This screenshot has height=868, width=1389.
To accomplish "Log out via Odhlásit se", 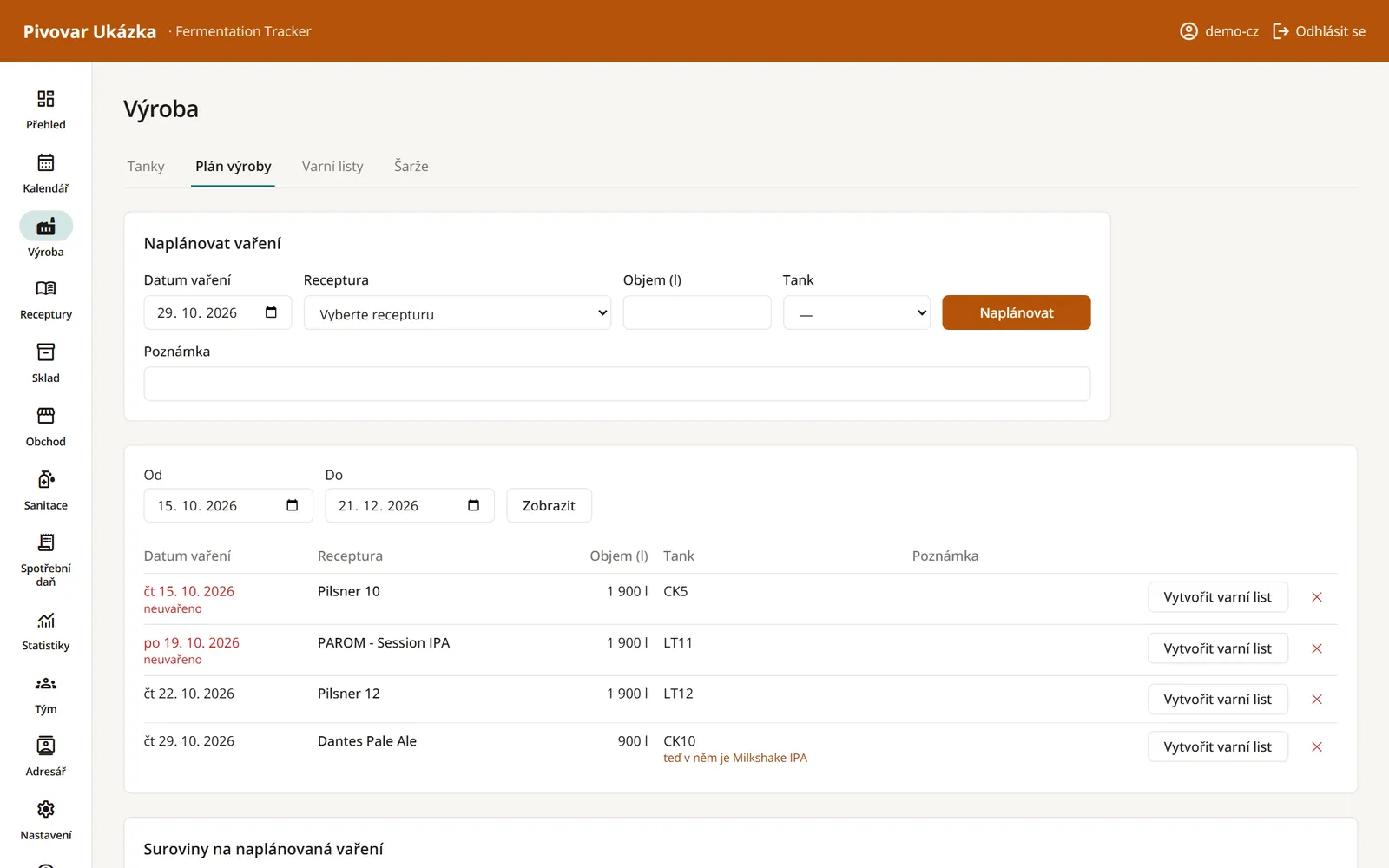I will click(1319, 31).
